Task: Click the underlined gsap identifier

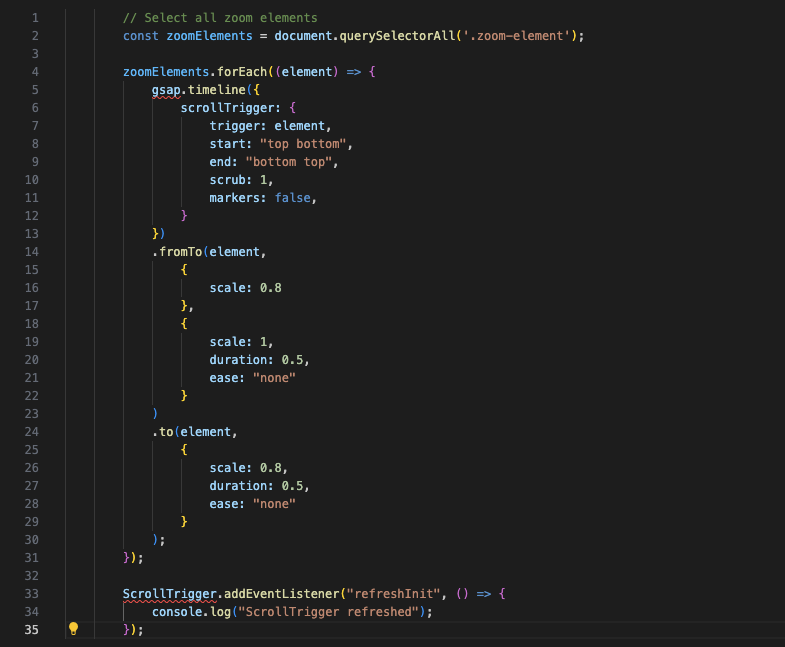Action: 169,90
